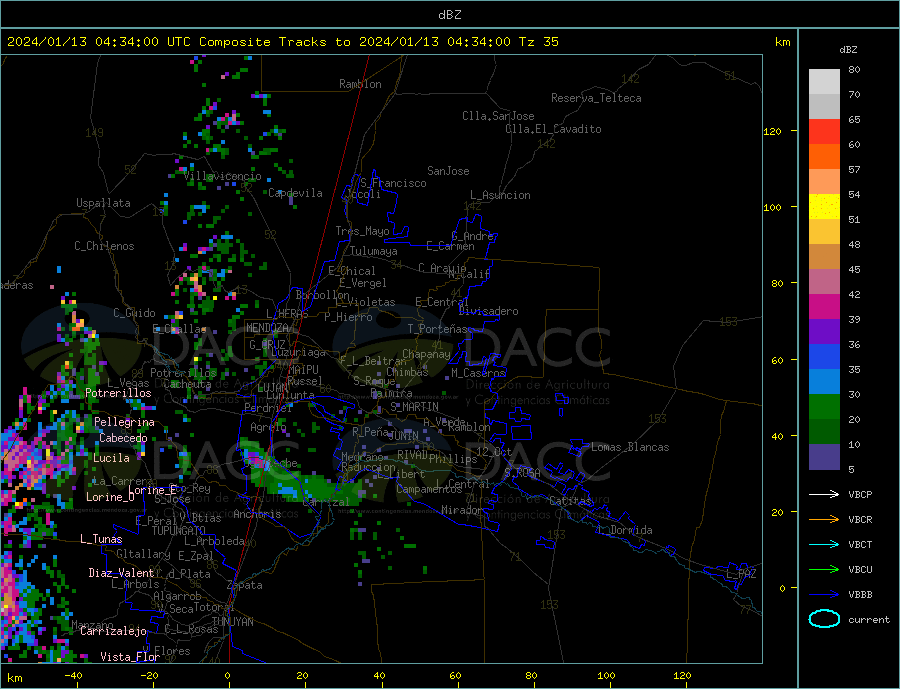Click the TUNUYAN map label

[233, 622]
